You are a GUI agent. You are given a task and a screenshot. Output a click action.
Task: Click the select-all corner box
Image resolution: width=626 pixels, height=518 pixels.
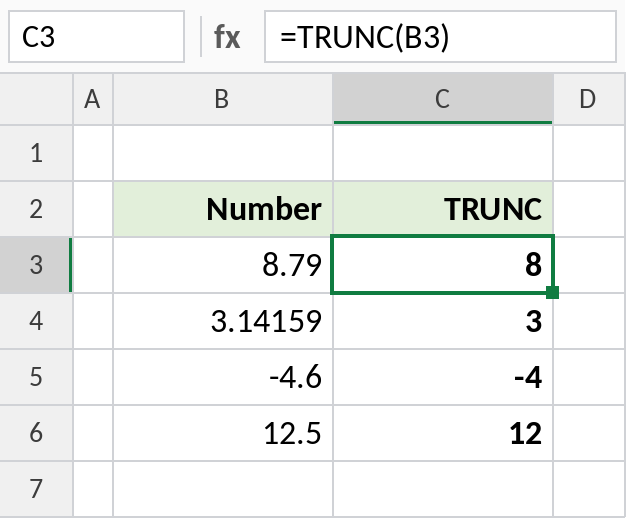(x=36, y=99)
